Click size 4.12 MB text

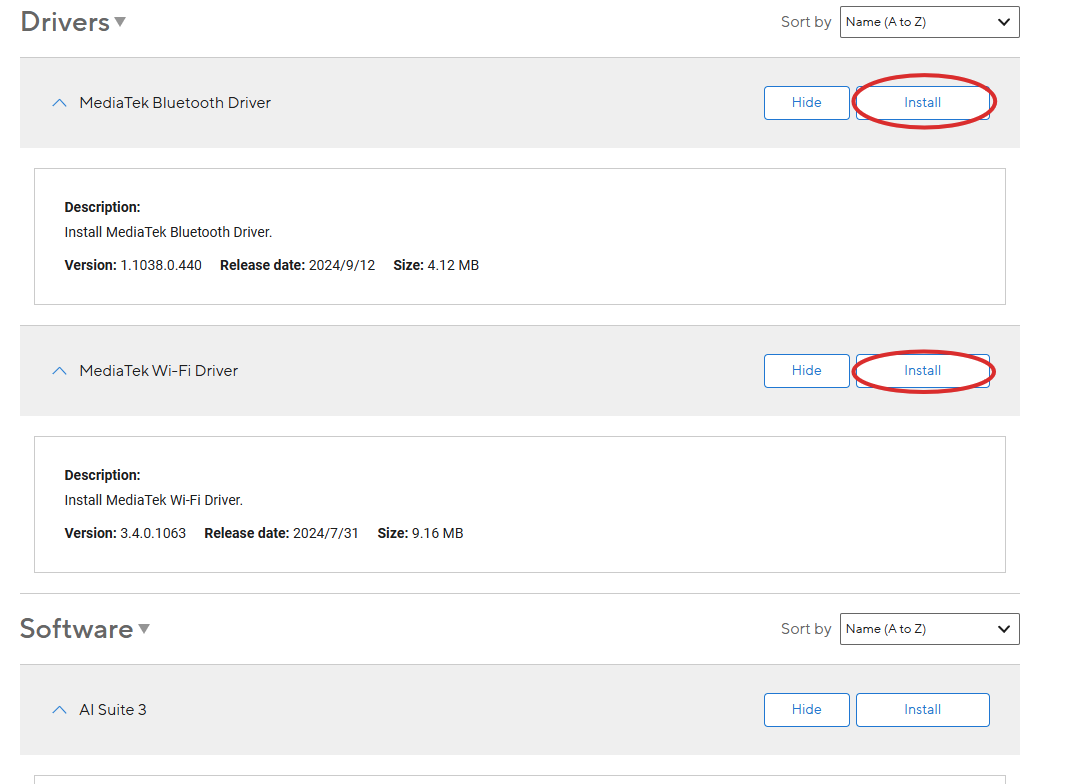click(453, 265)
